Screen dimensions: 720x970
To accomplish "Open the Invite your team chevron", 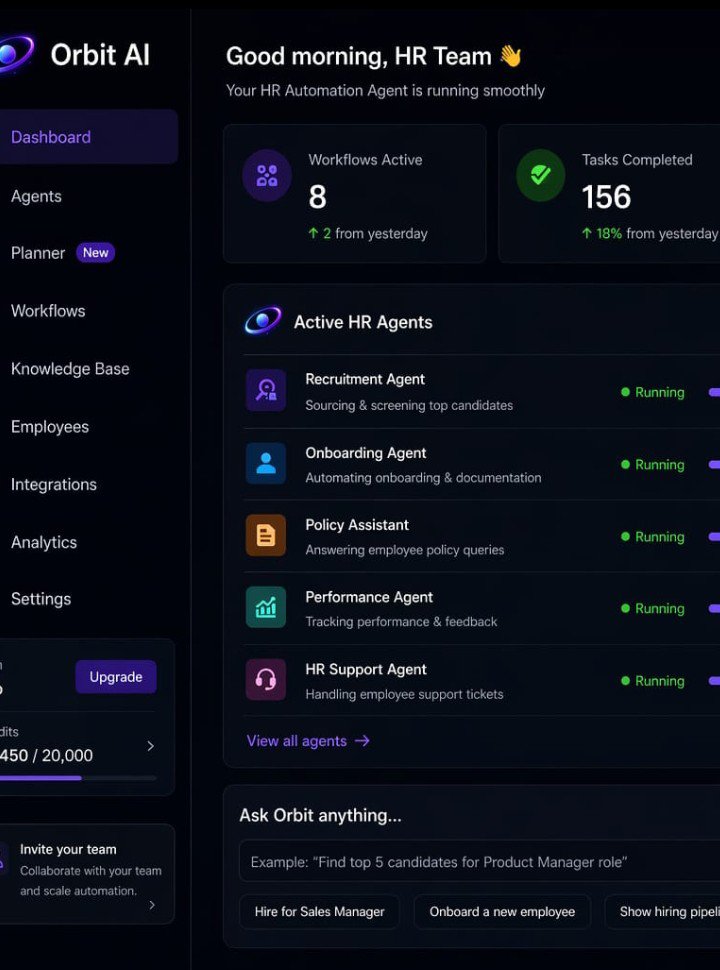I will 152,905.
